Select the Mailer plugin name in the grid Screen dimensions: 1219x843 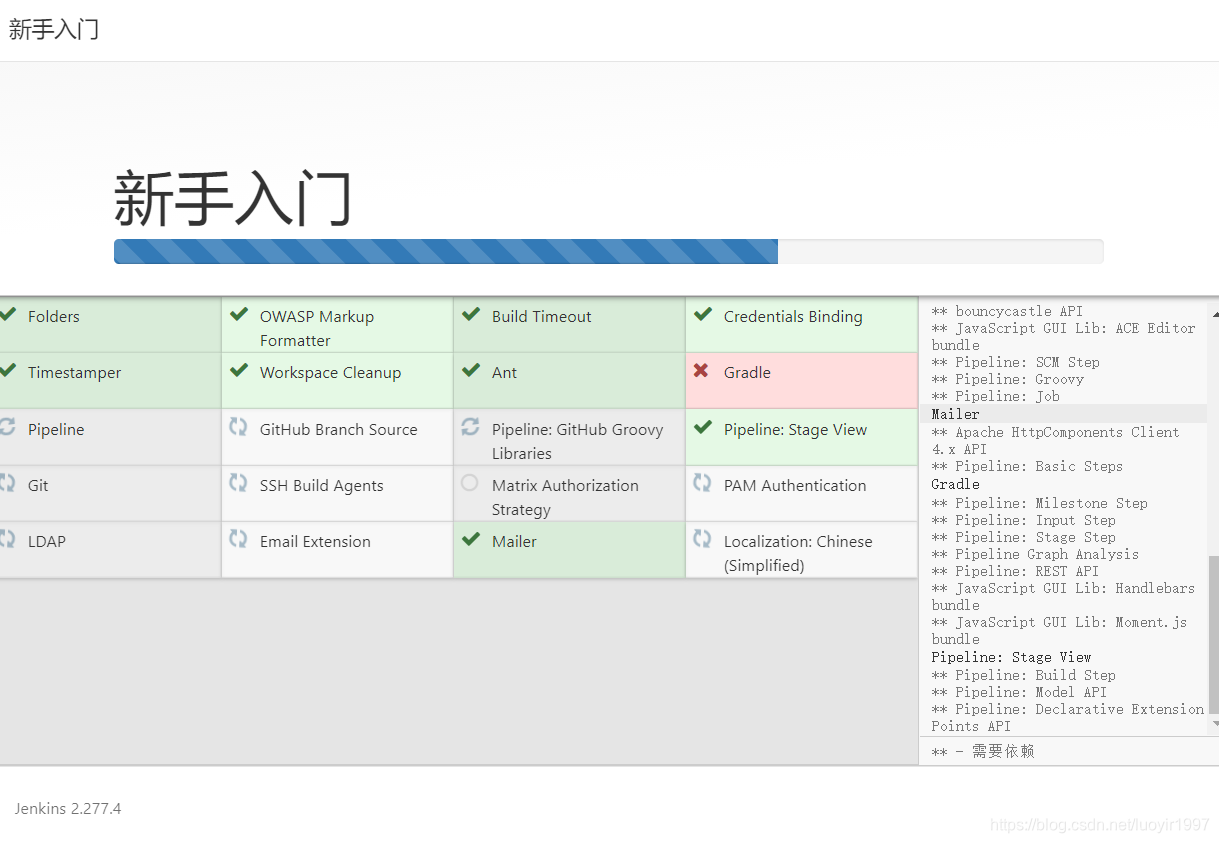(x=514, y=541)
